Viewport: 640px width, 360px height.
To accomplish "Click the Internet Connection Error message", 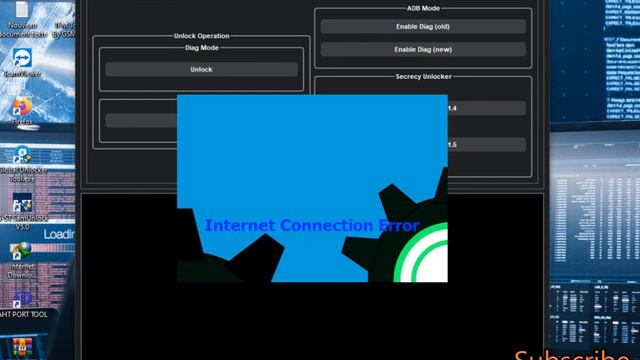I will coord(312,225).
